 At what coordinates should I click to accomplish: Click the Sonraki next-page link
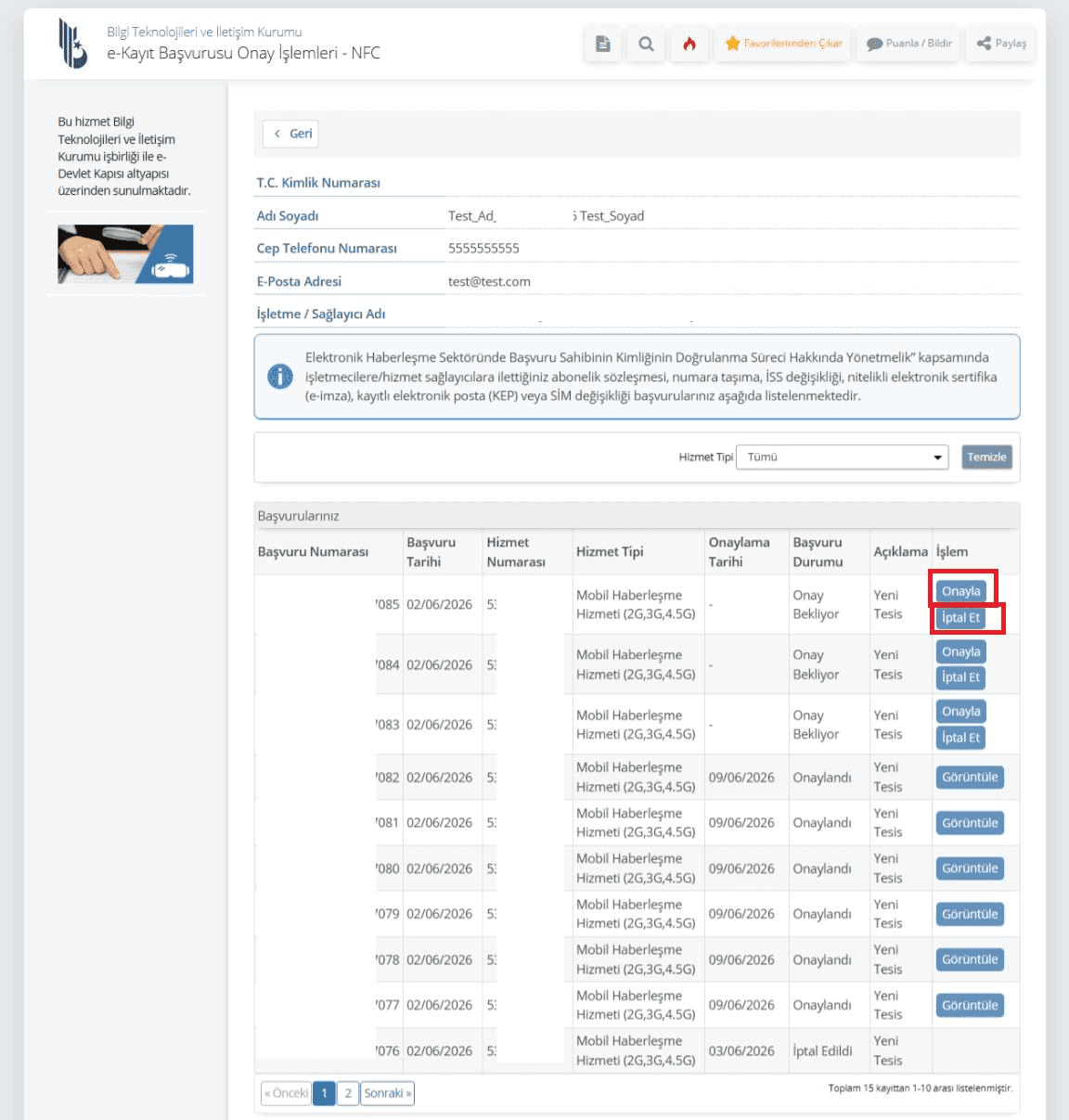pos(387,1093)
